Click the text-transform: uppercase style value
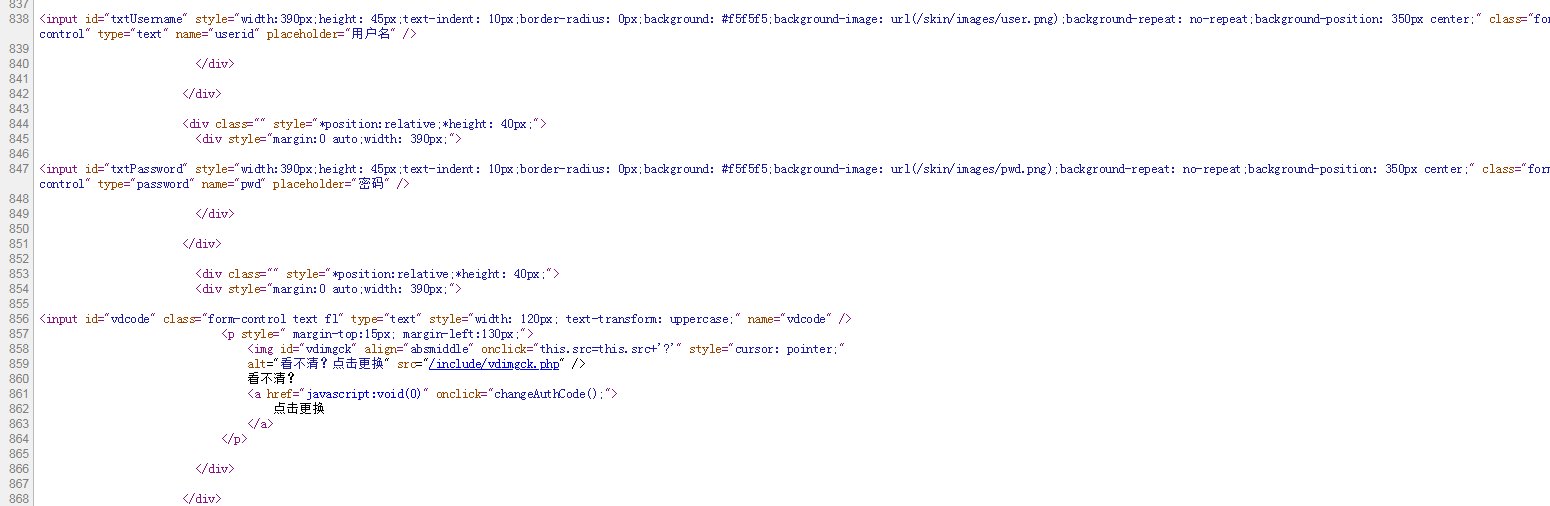 [650, 319]
